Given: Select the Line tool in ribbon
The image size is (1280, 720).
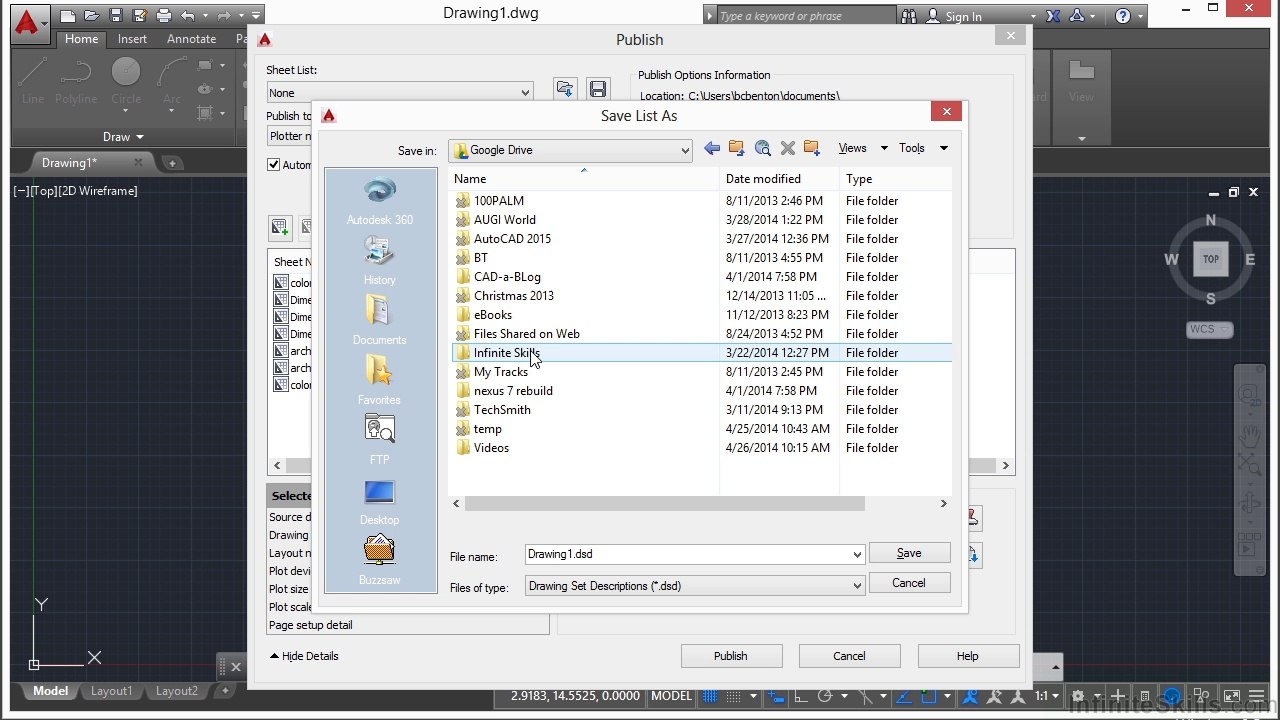Looking at the screenshot, I should [33, 80].
